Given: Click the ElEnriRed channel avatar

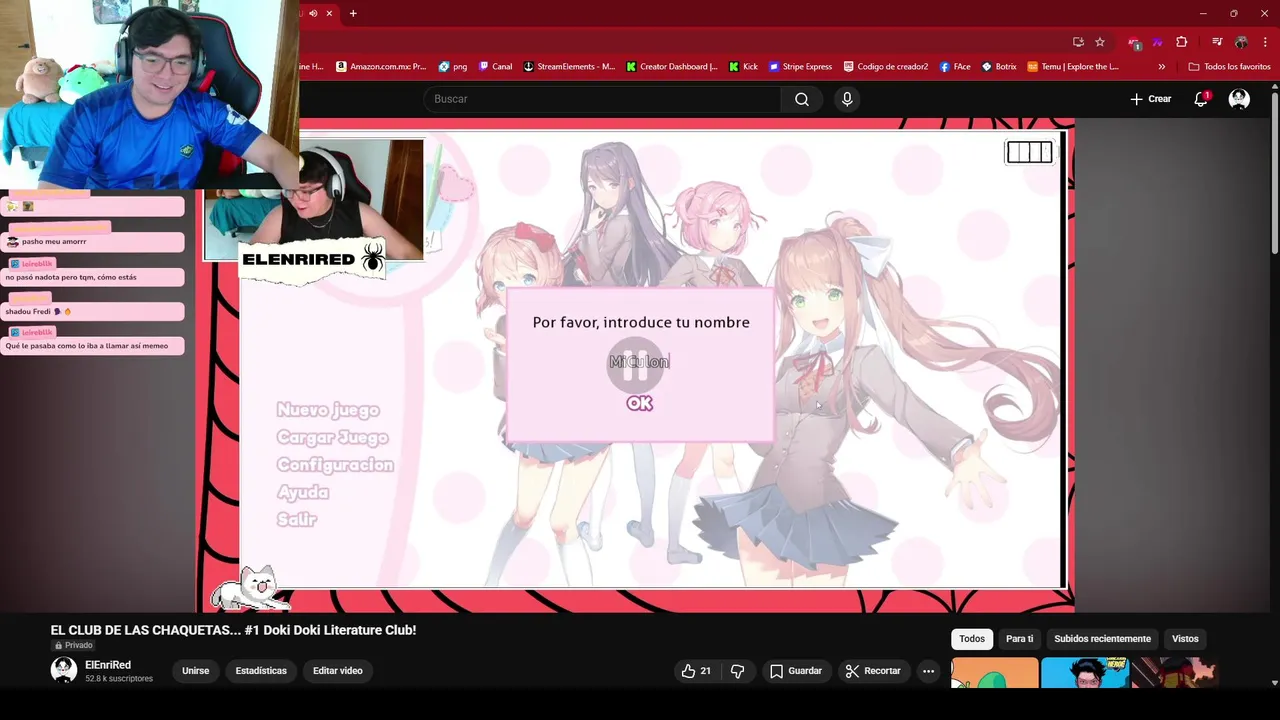Looking at the screenshot, I should coord(64,670).
